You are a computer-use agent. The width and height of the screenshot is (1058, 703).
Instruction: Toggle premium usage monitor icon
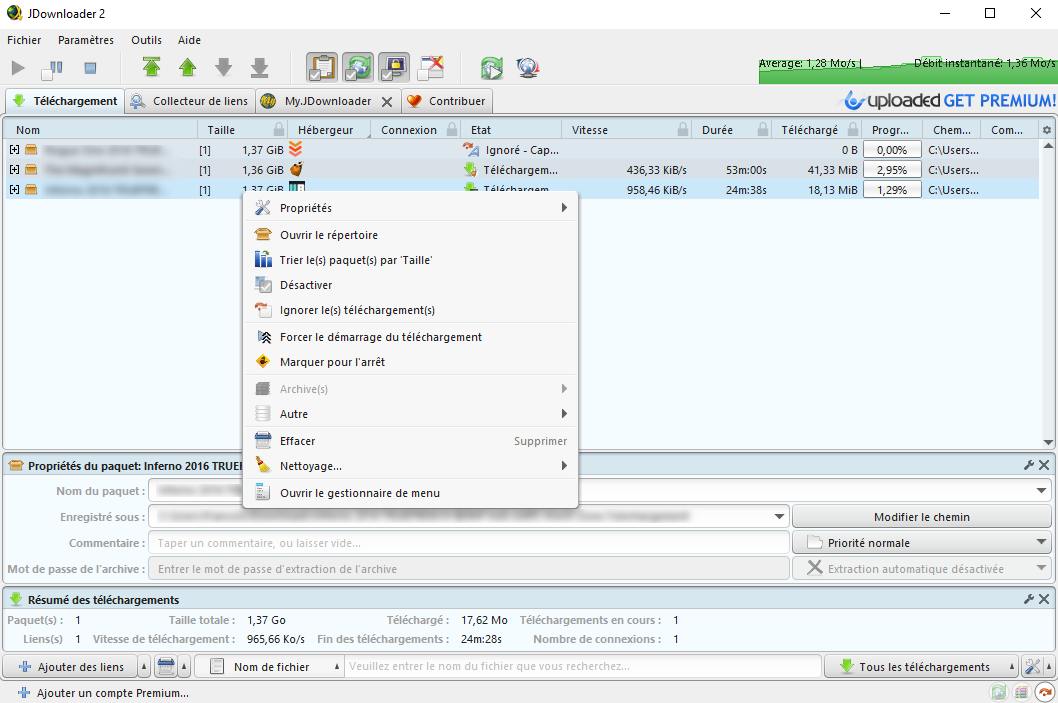tap(394, 67)
